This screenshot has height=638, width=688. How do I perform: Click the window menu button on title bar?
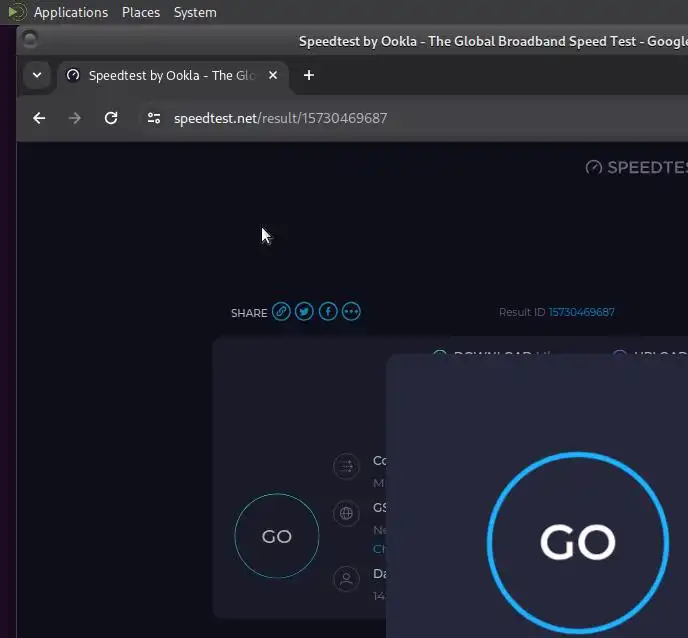point(30,39)
